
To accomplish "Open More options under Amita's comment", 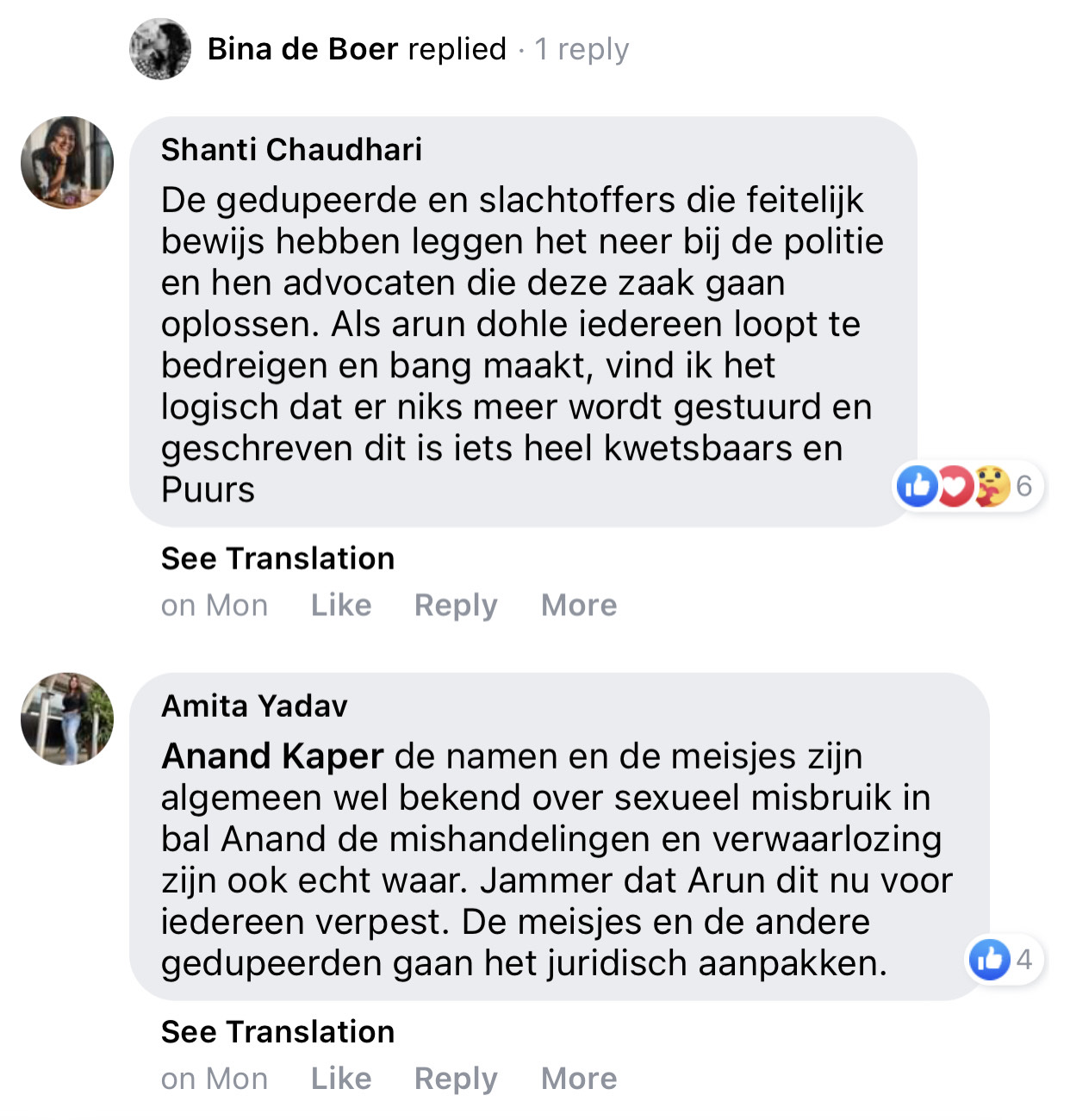I will [x=579, y=1079].
